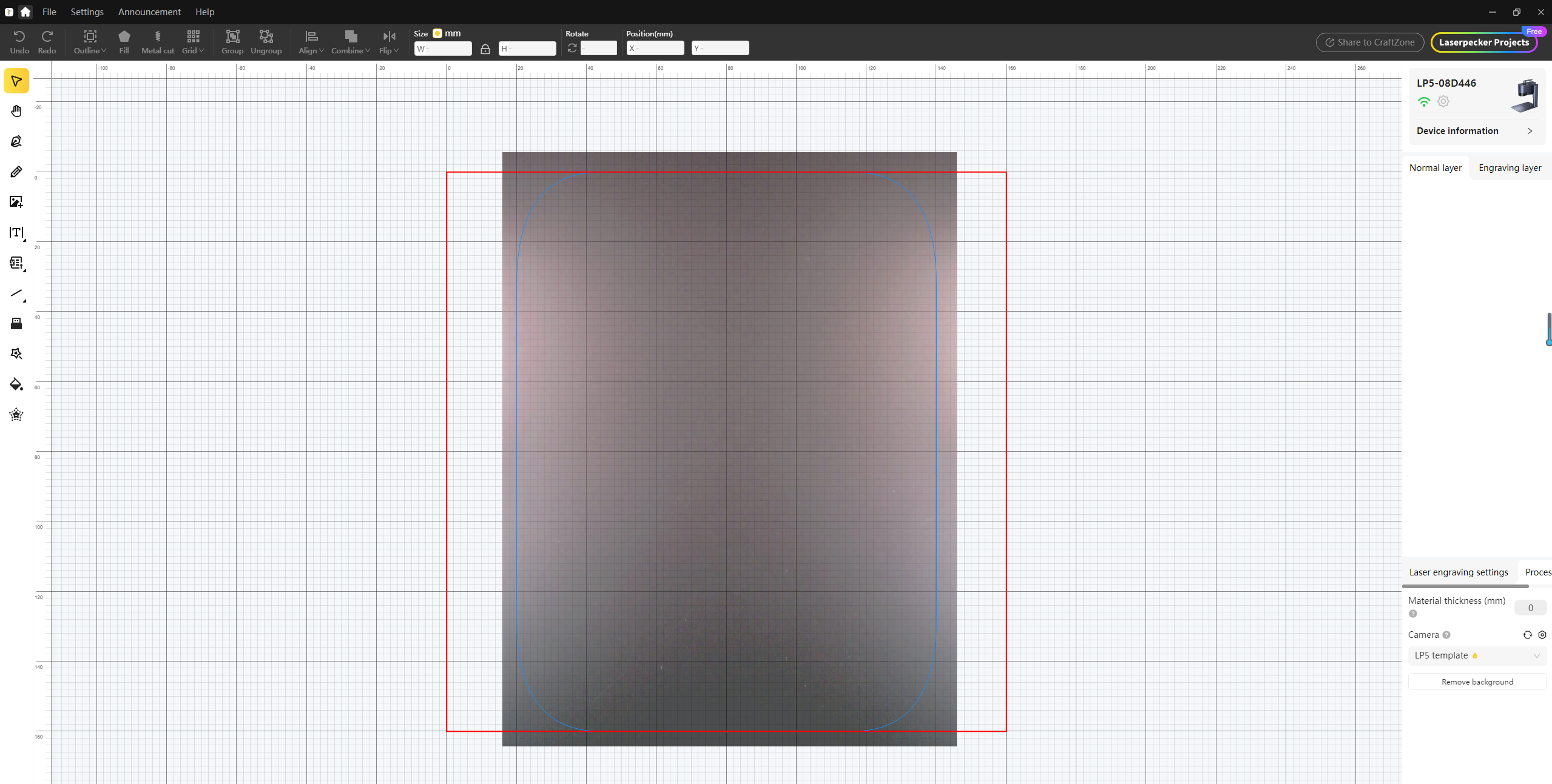Click the Material thickness input field
This screenshot has height=784, width=1552.
coord(1530,608)
